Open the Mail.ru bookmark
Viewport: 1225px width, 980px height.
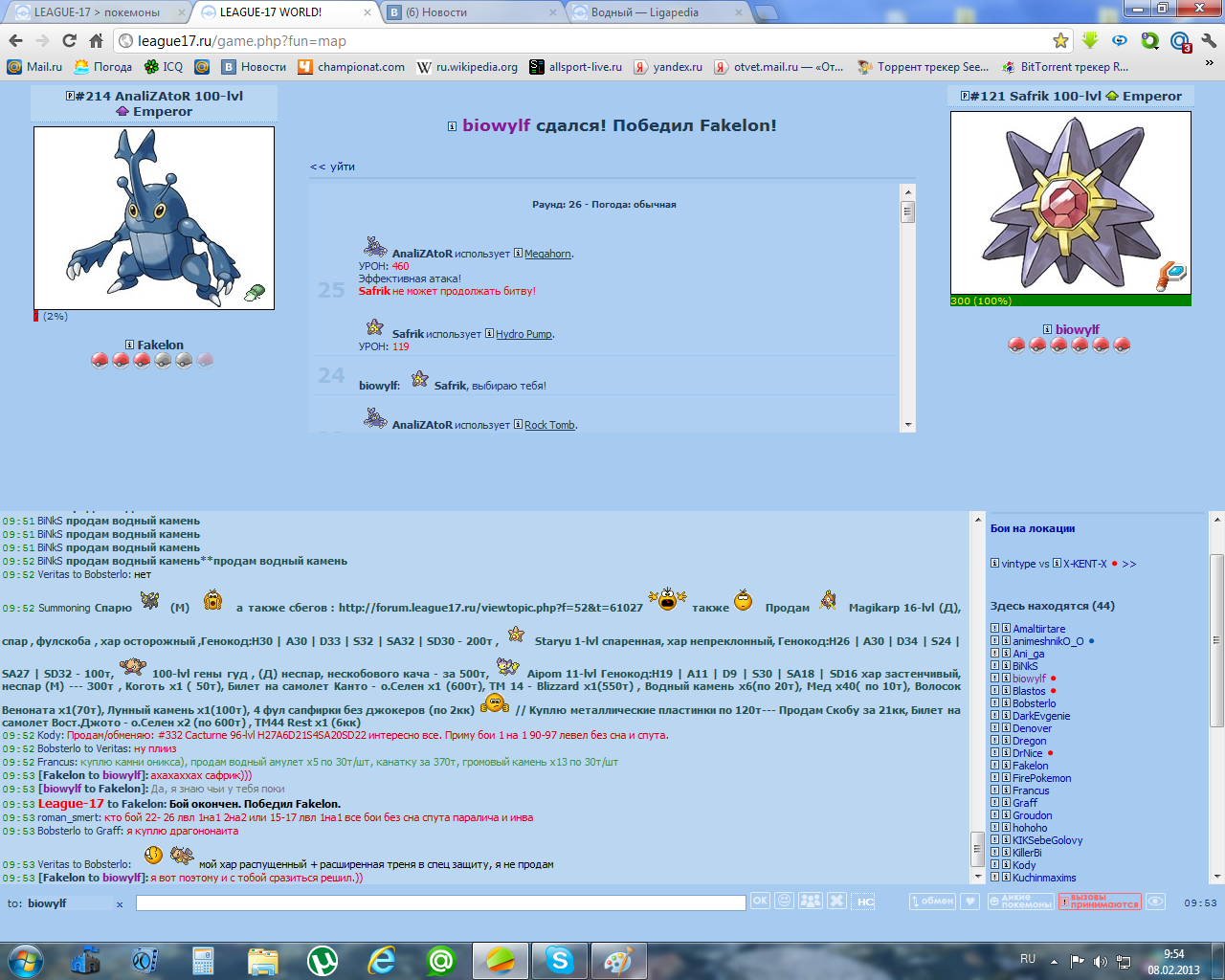tap(34, 67)
